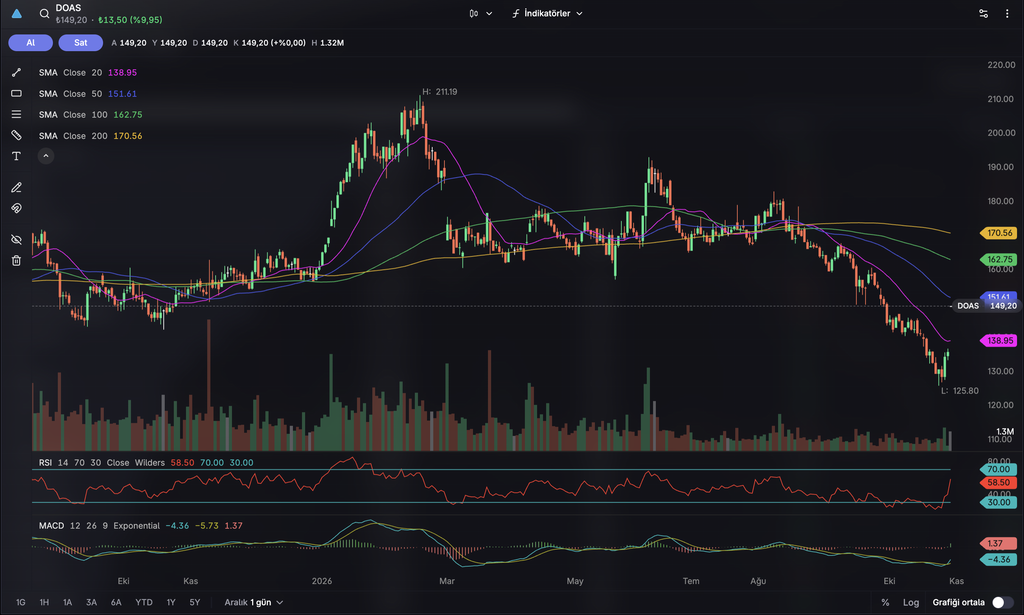Viewport: 1024px width, 615px height.
Task: Toggle Log scale mode
Action: [x=911, y=603]
